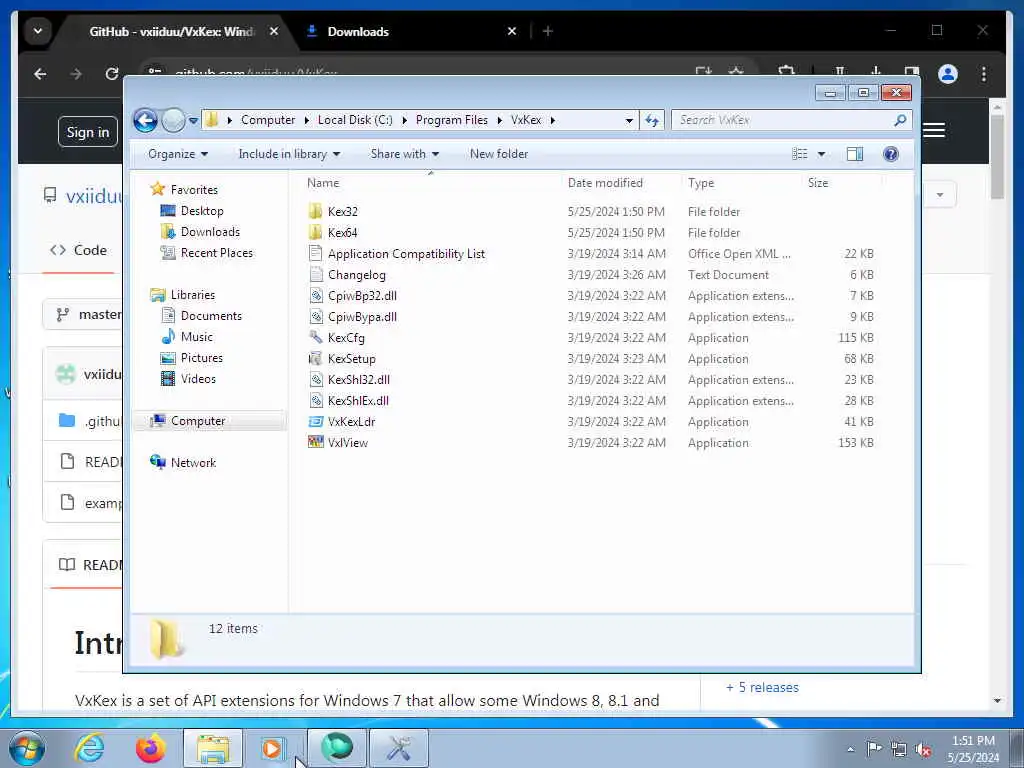Viewport: 1024px width, 768px height.
Task: Show hidden tray icons
Action: pos(850,749)
